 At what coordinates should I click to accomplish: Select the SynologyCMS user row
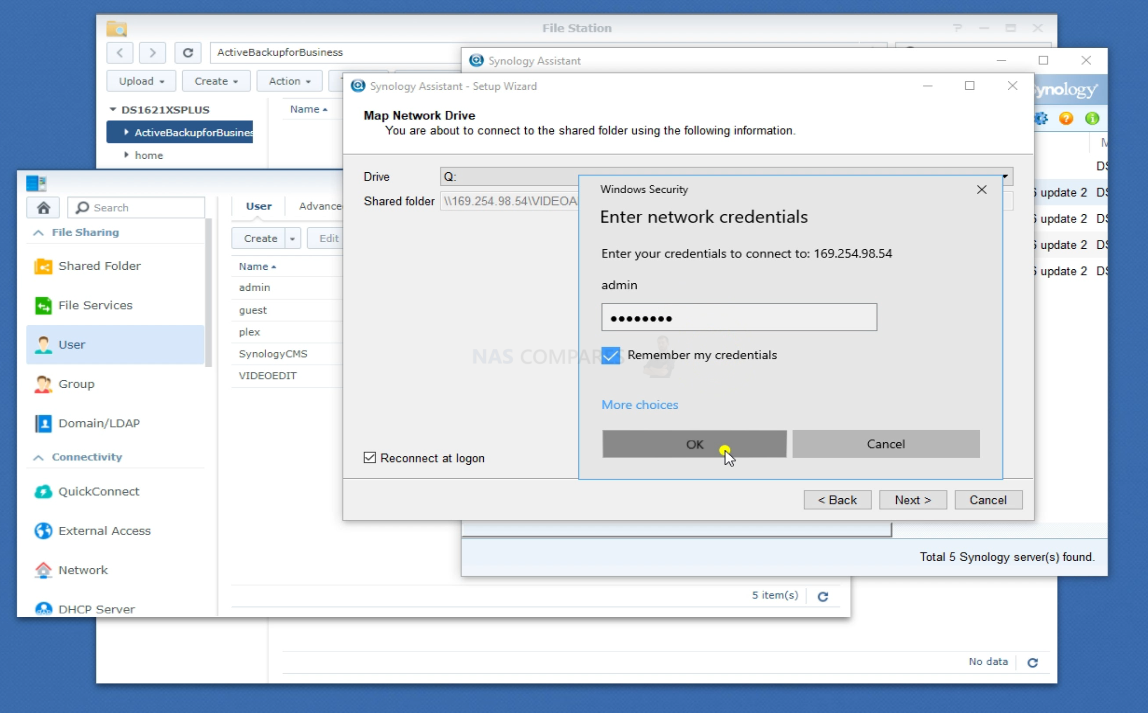click(287, 354)
